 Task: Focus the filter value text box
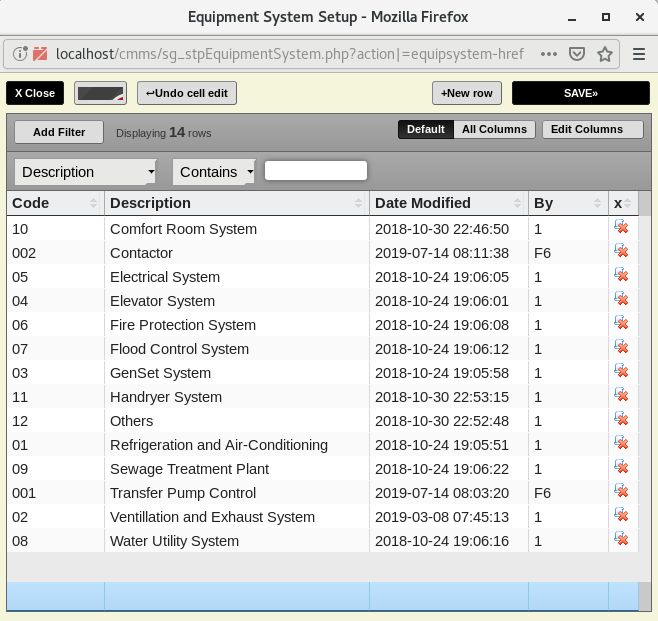(316, 171)
